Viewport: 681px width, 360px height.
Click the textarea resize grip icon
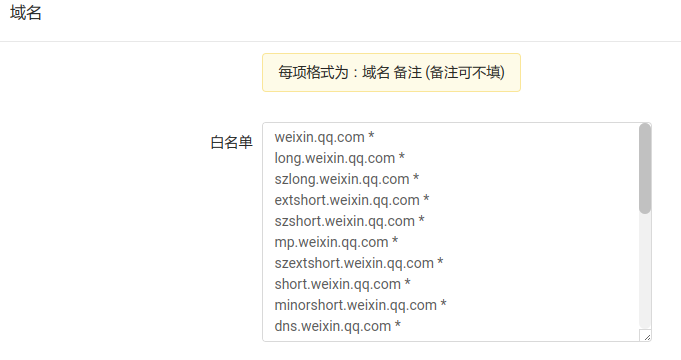click(x=646, y=336)
